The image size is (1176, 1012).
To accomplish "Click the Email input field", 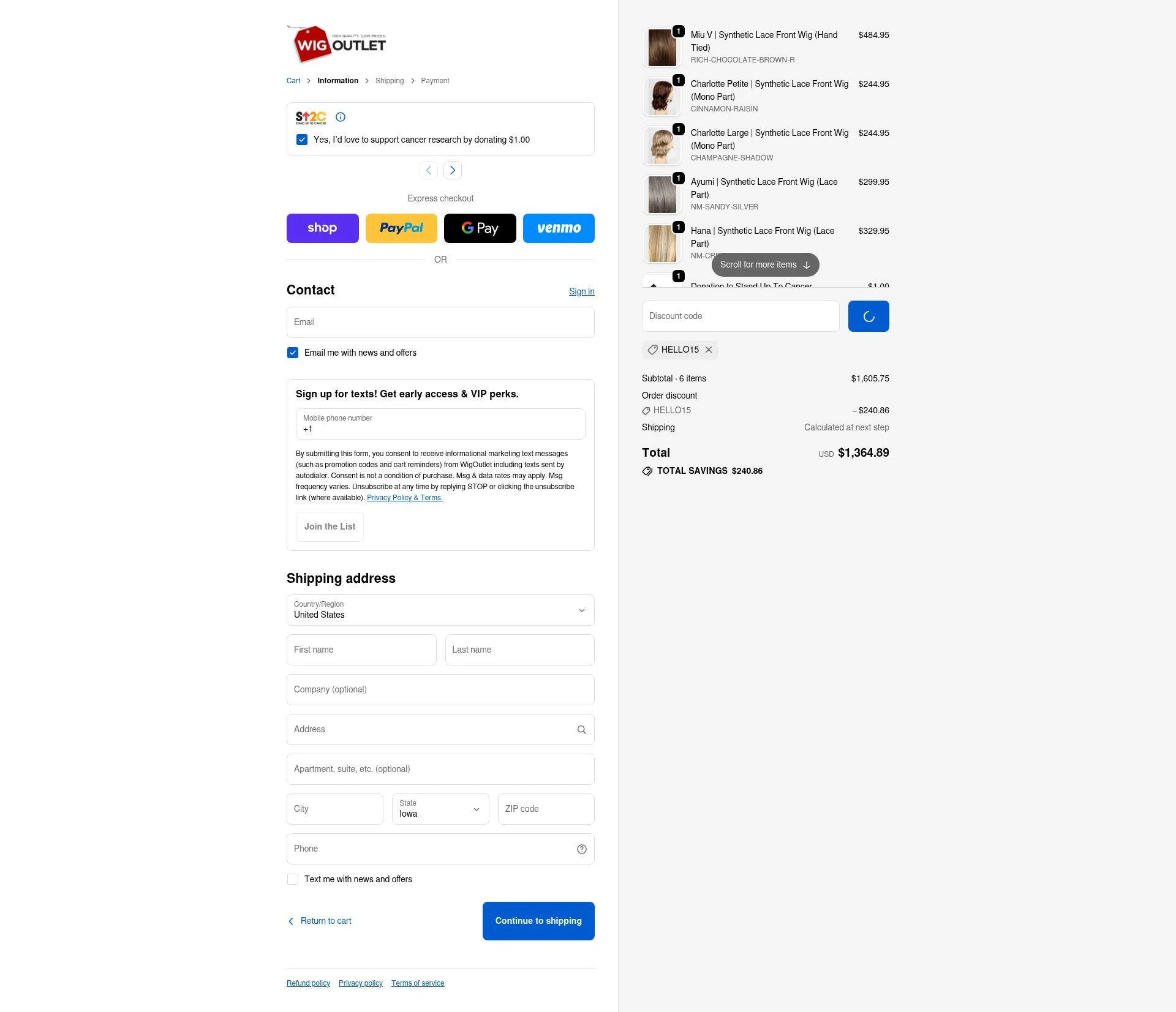I will click(x=440, y=323).
